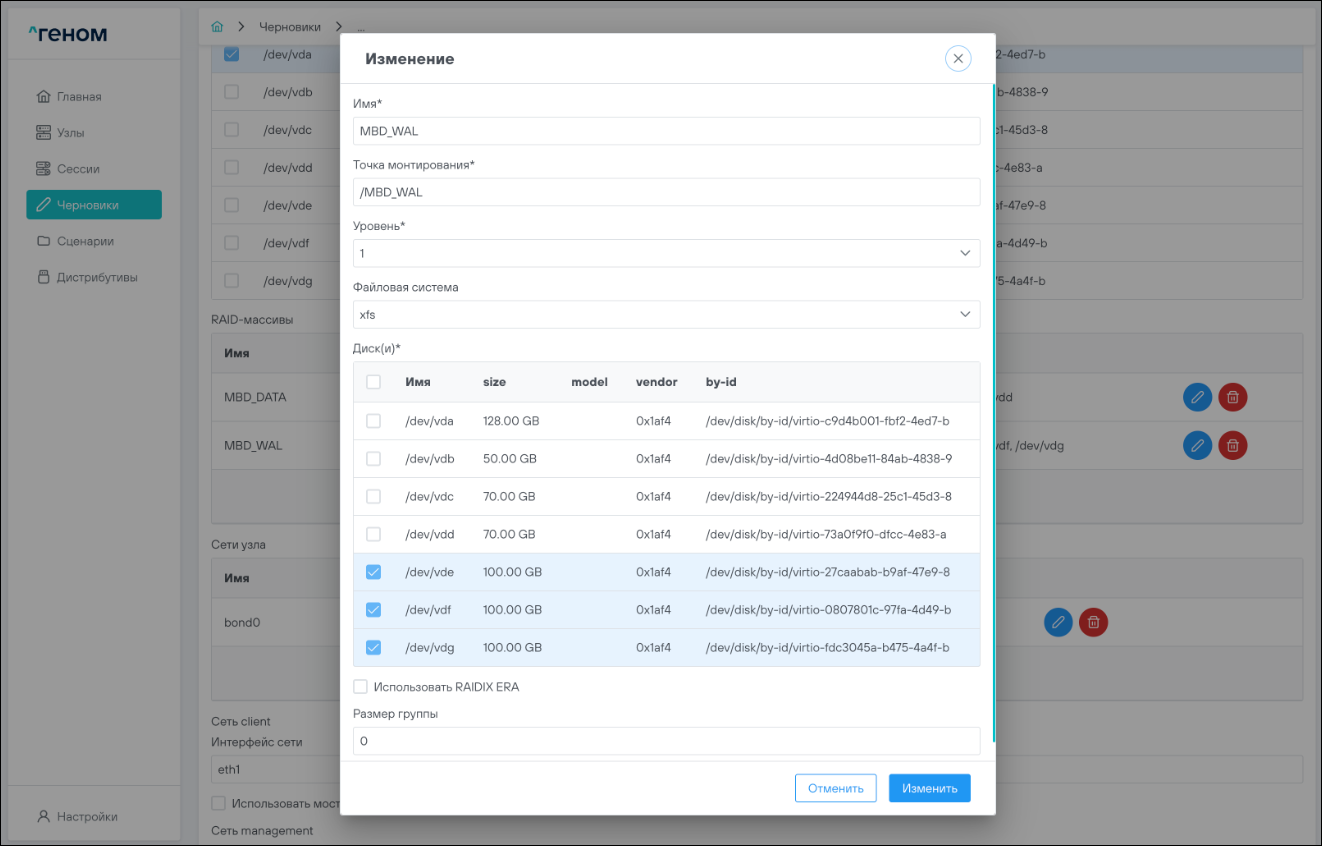Viewport: 1322px width, 847px height.
Task: Edit the MBD_WAL RAID array
Action: (x=1197, y=445)
